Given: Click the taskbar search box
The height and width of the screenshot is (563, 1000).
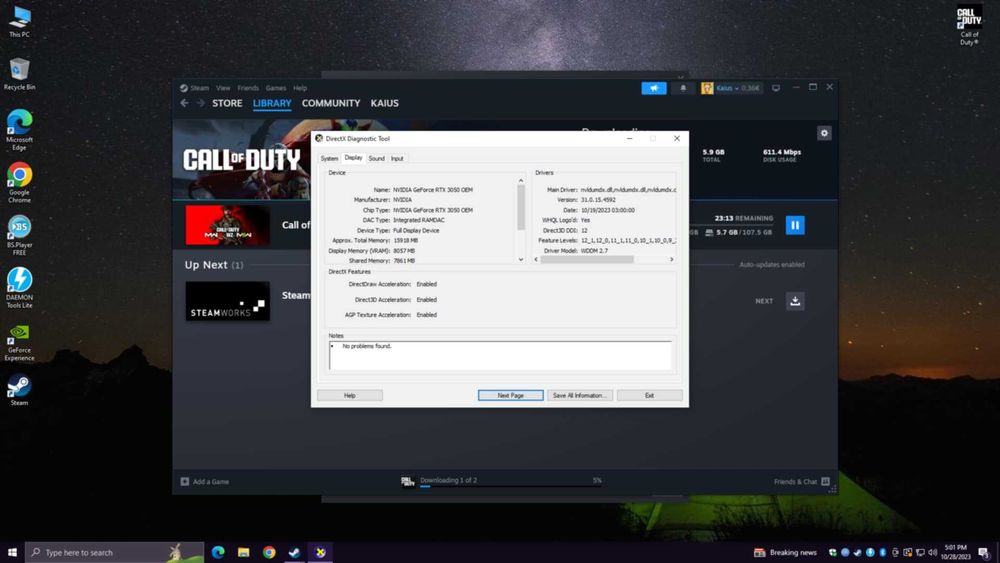Looking at the screenshot, I should (115, 552).
